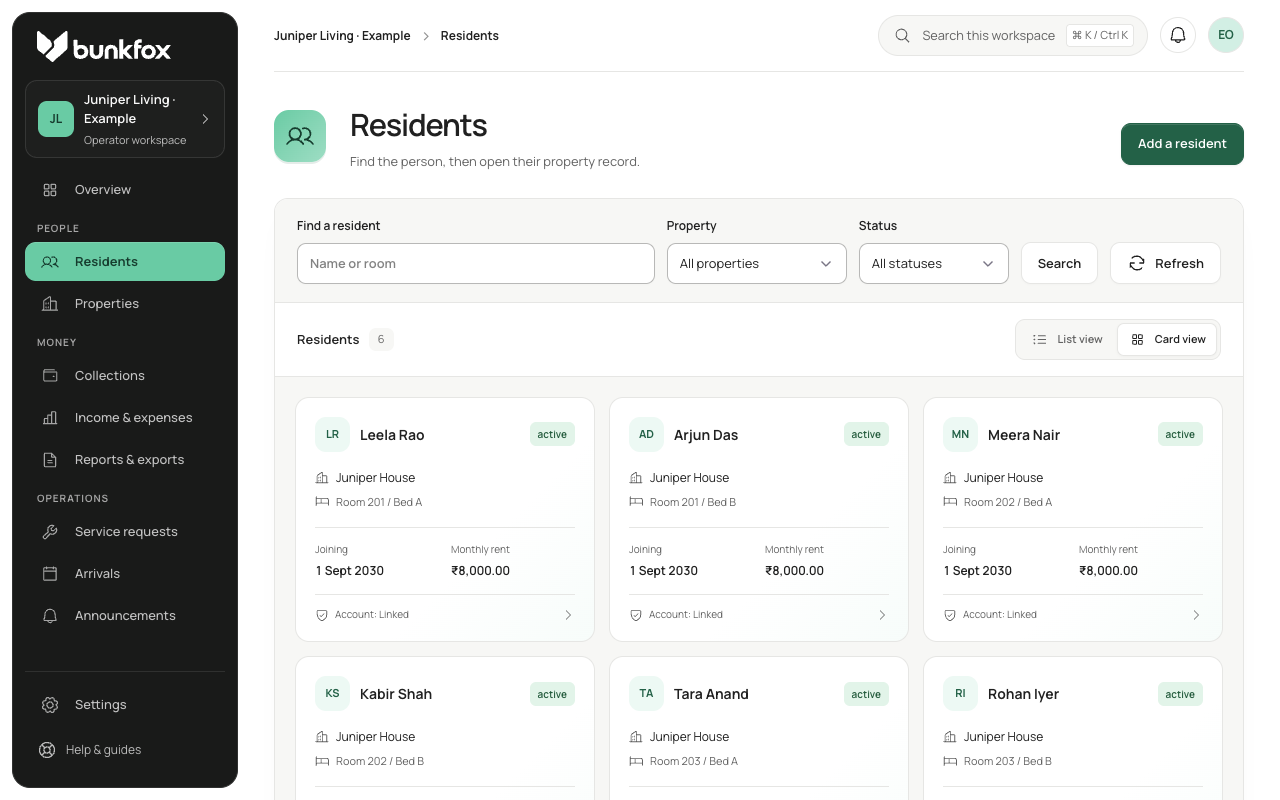The height and width of the screenshot is (800, 1280).
Task: Go to Overview in the sidebar
Action: (x=125, y=190)
